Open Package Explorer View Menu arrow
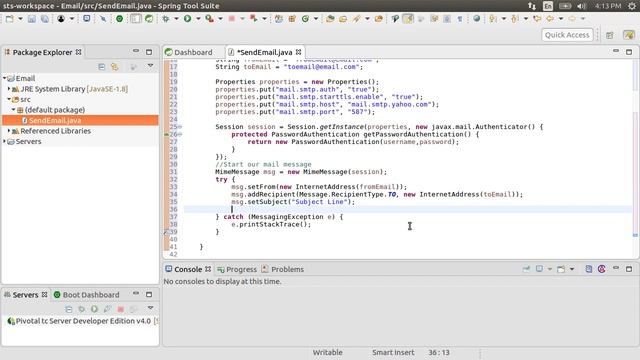 coord(150,66)
